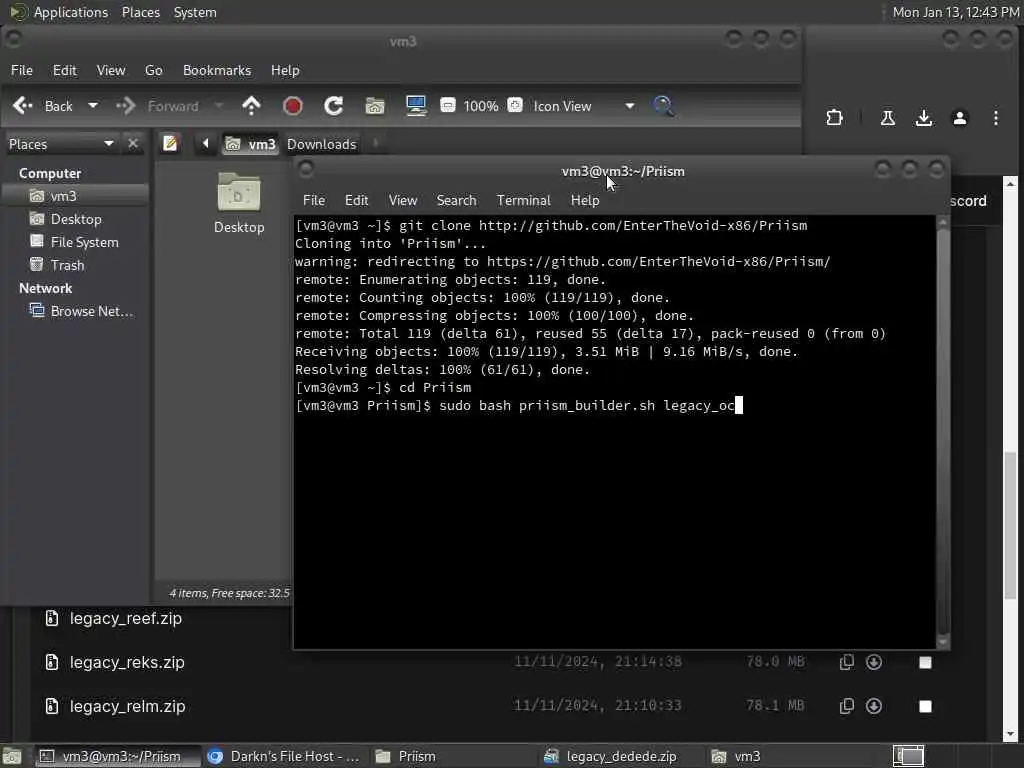
Task: Toggle checkbox for legacy_reks.zip
Action: (x=925, y=663)
